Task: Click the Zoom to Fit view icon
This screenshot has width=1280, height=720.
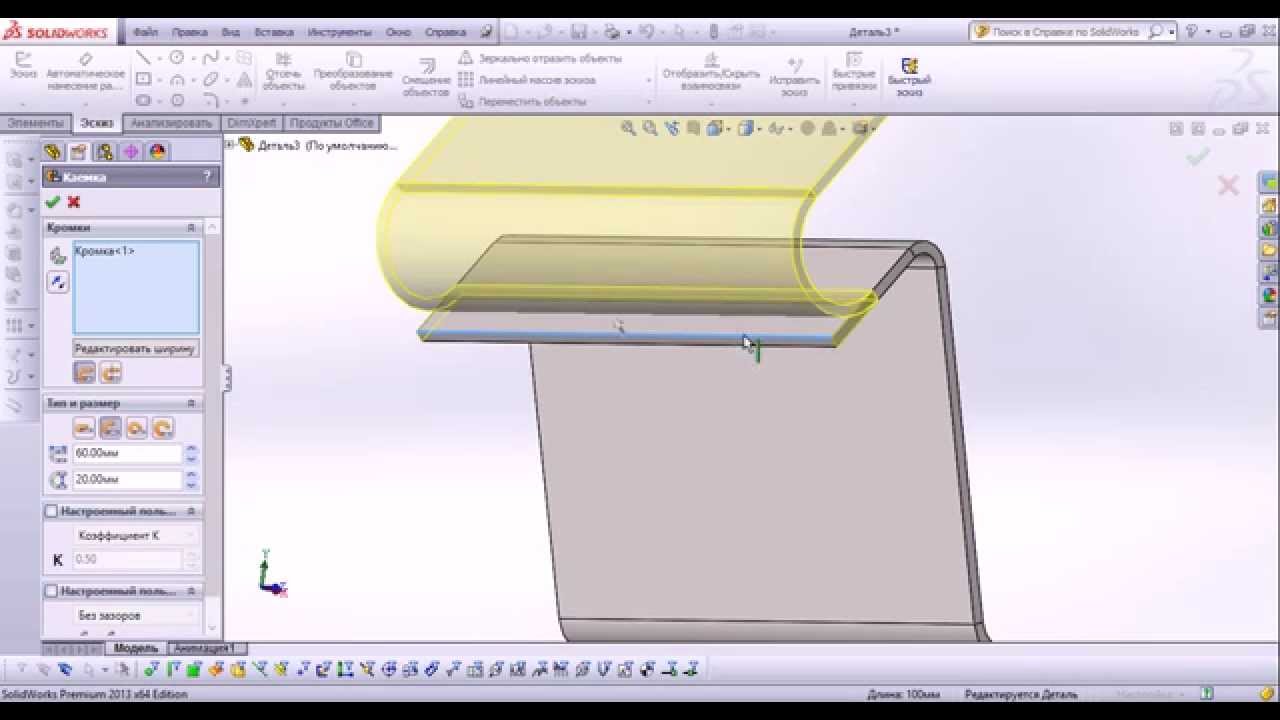Action: coord(628,128)
